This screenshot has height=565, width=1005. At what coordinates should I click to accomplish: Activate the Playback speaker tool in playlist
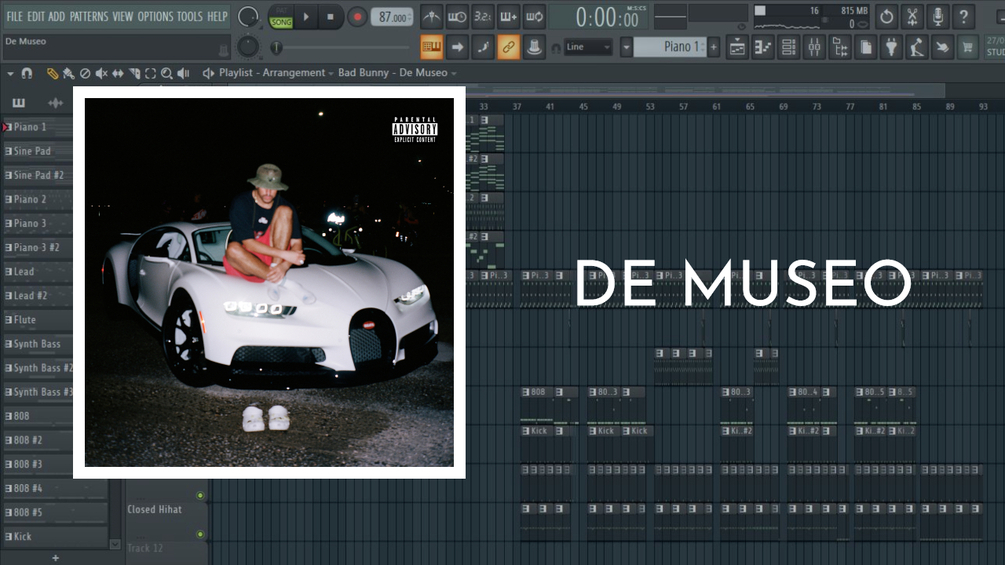pos(183,74)
